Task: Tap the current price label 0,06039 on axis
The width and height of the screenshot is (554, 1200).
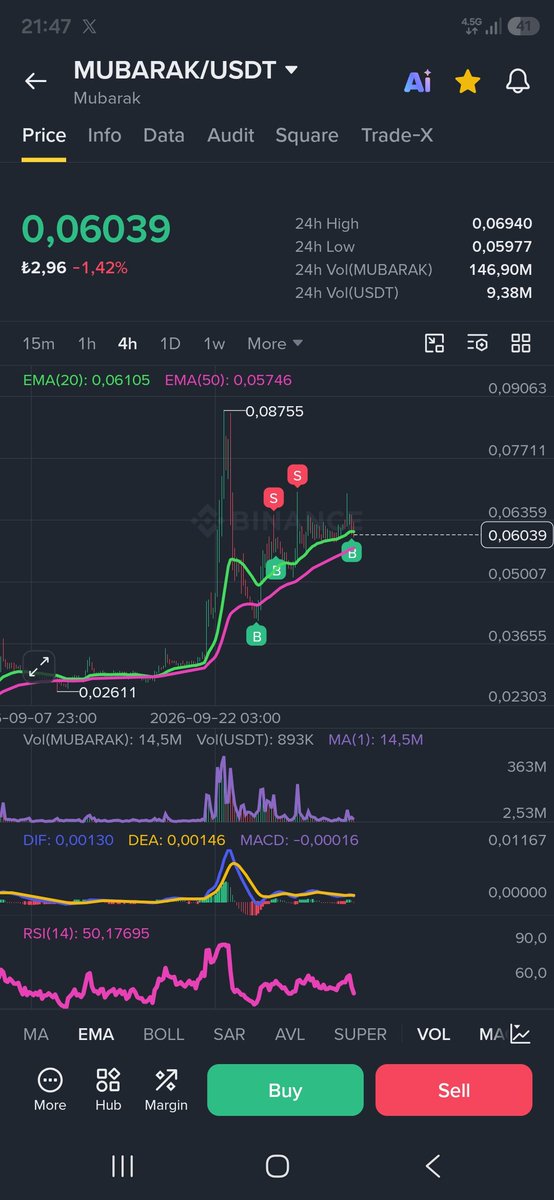Action: tap(516, 535)
